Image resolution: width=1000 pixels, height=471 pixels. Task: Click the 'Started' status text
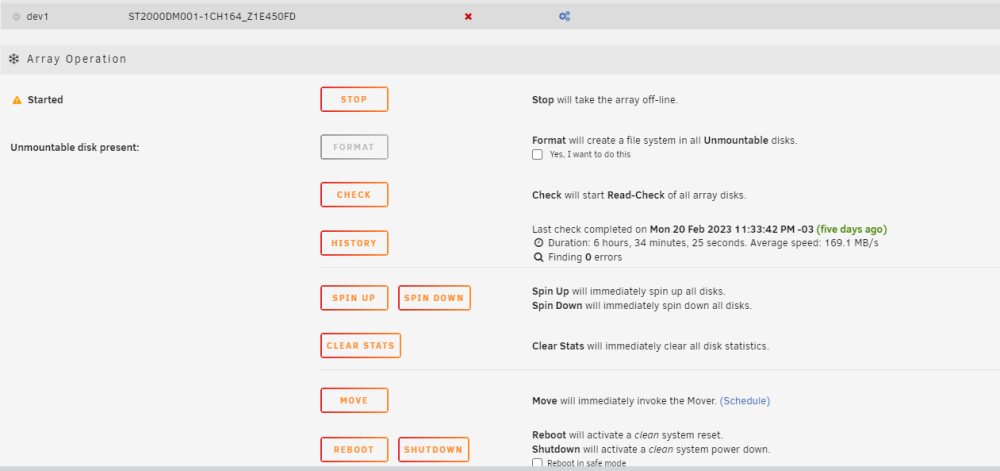(x=45, y=100)
